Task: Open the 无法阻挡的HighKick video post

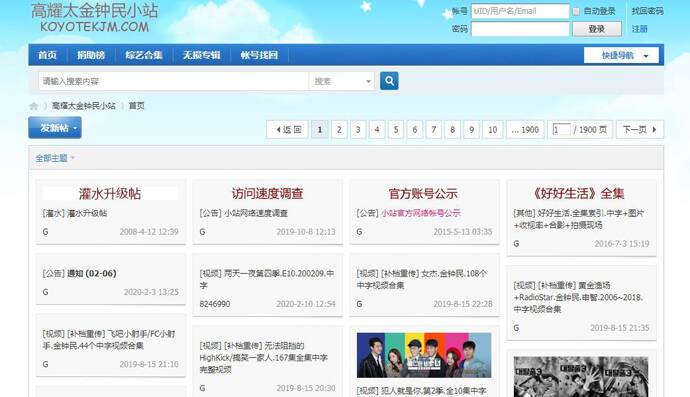Action: tap(264, 357)
